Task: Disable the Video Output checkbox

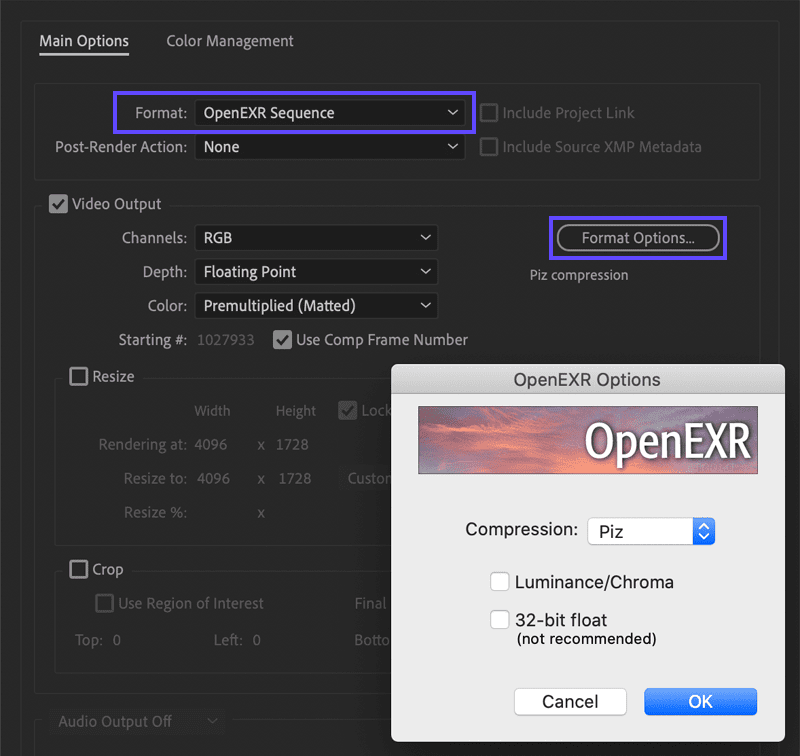Action: click(x=58, y=204)
